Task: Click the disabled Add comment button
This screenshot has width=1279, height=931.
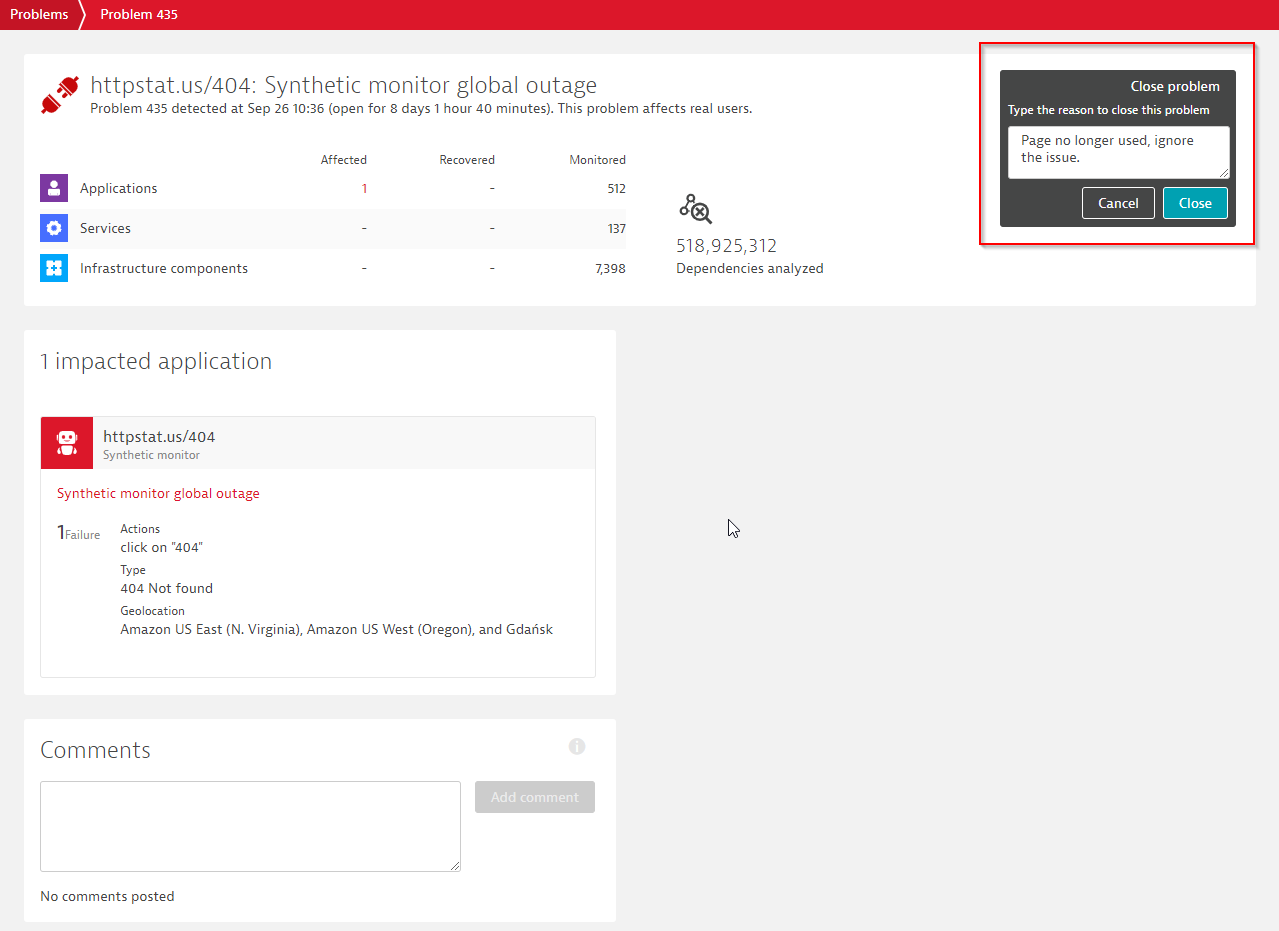Action: [x=535, y=797]
